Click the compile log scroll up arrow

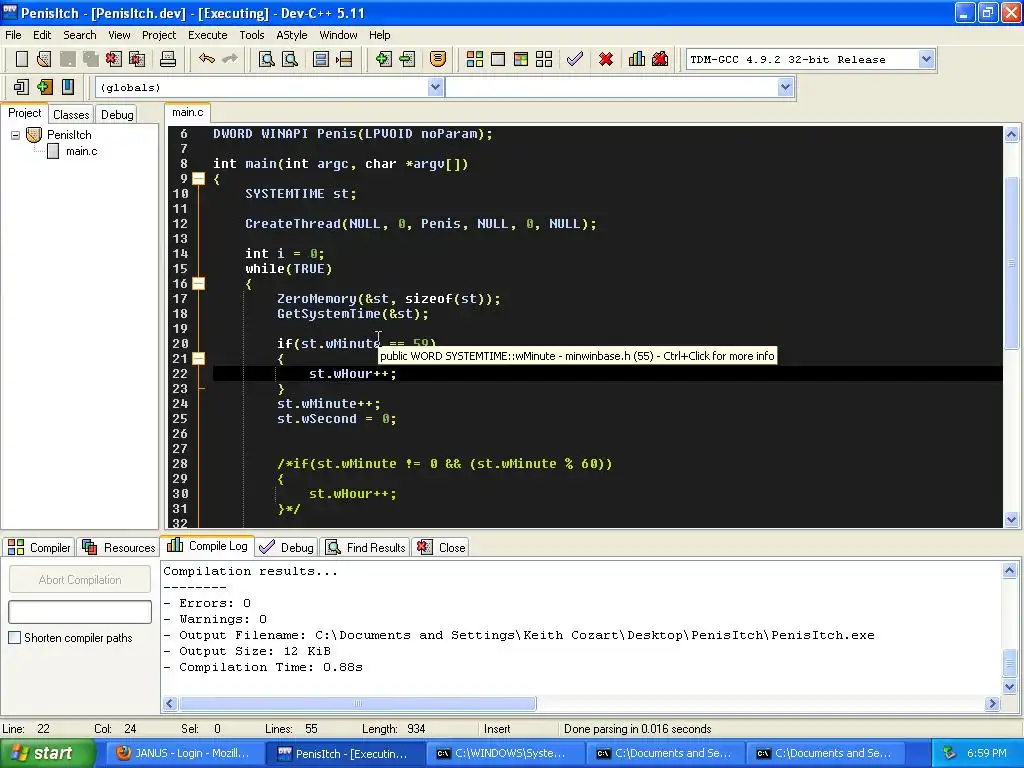(1010, 571)
